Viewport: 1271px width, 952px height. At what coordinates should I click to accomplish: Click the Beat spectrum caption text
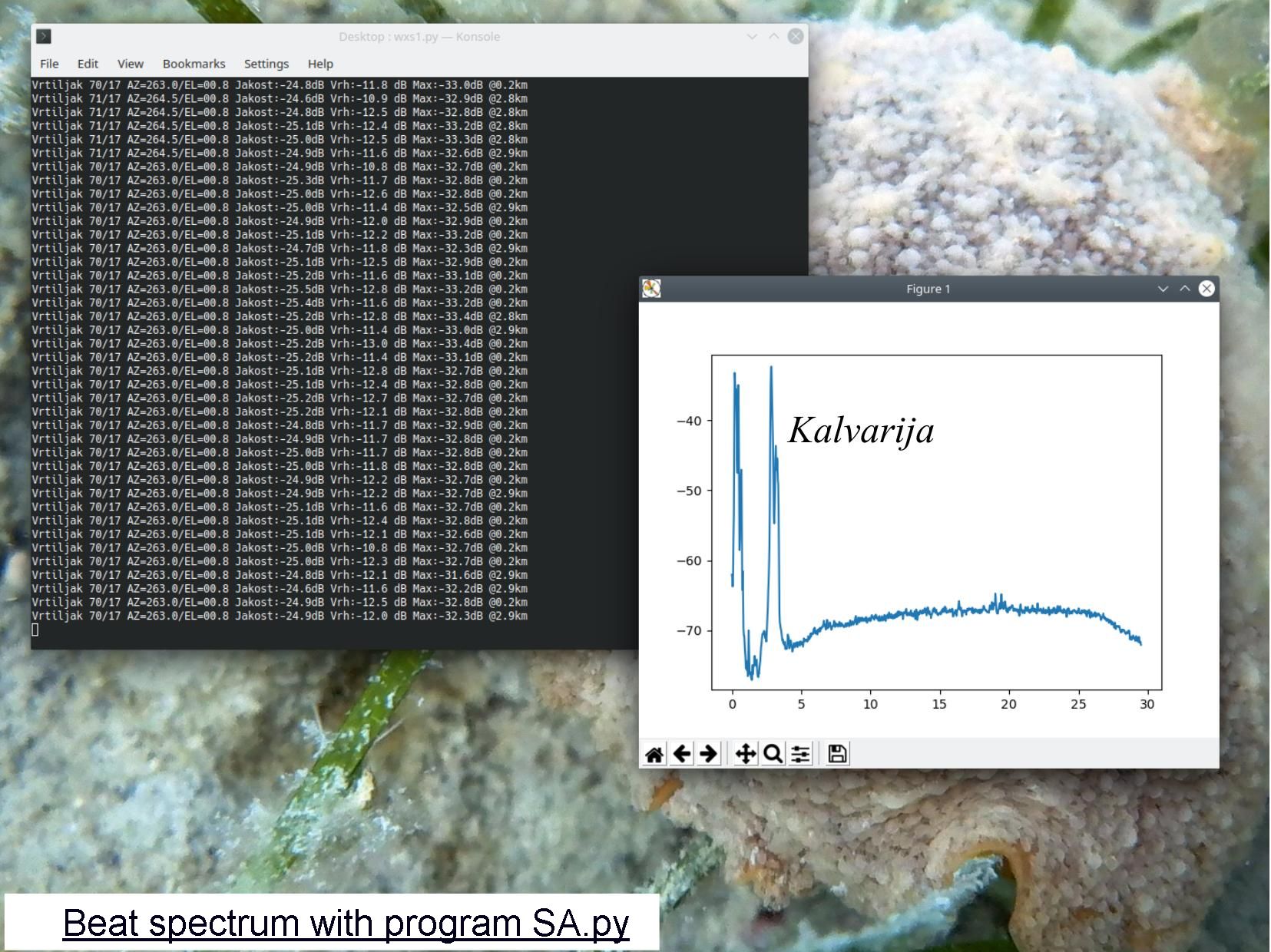[x=346, y=923]
